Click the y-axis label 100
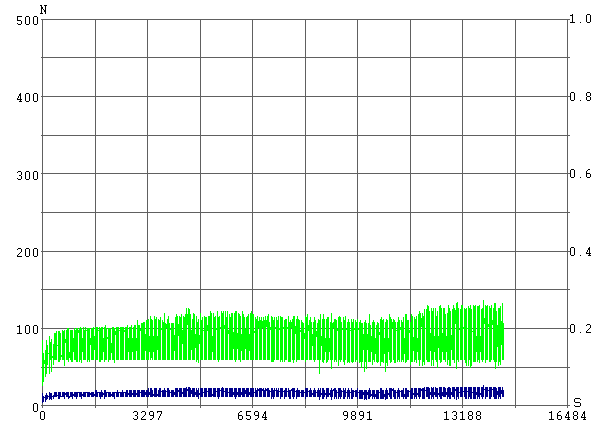Image resolution: width=591 pixels, height=424 pixels. pos(28,330)
